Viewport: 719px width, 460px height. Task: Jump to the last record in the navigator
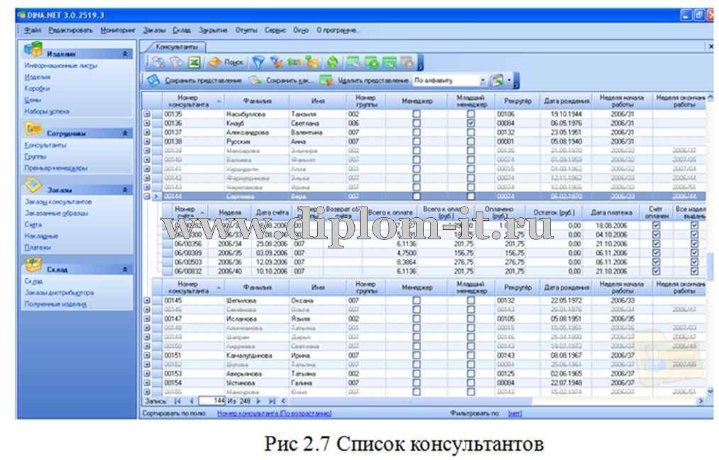[x=272, y=401]
